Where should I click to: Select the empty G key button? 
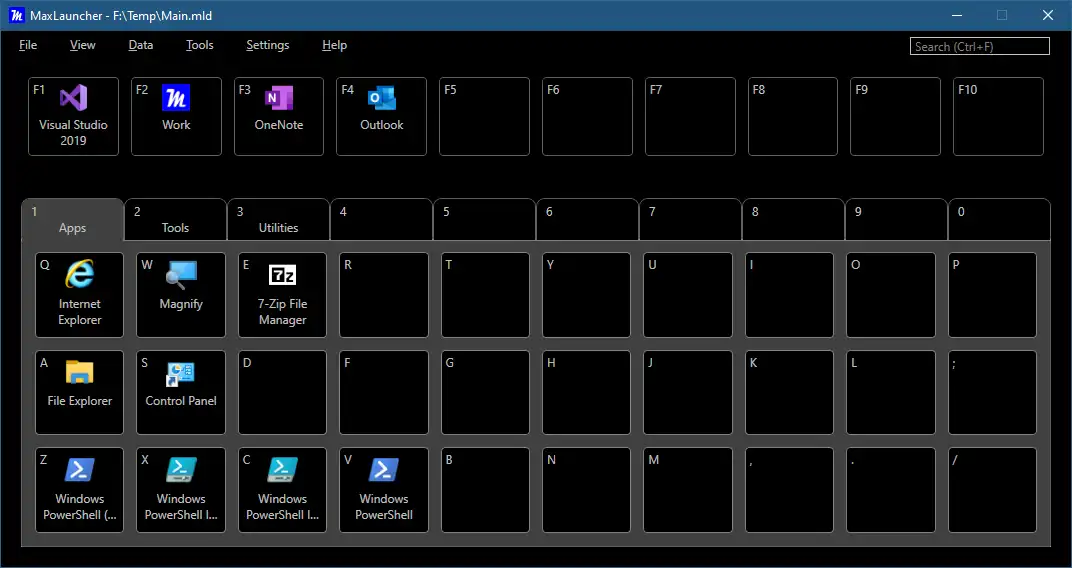click(485, 392)
